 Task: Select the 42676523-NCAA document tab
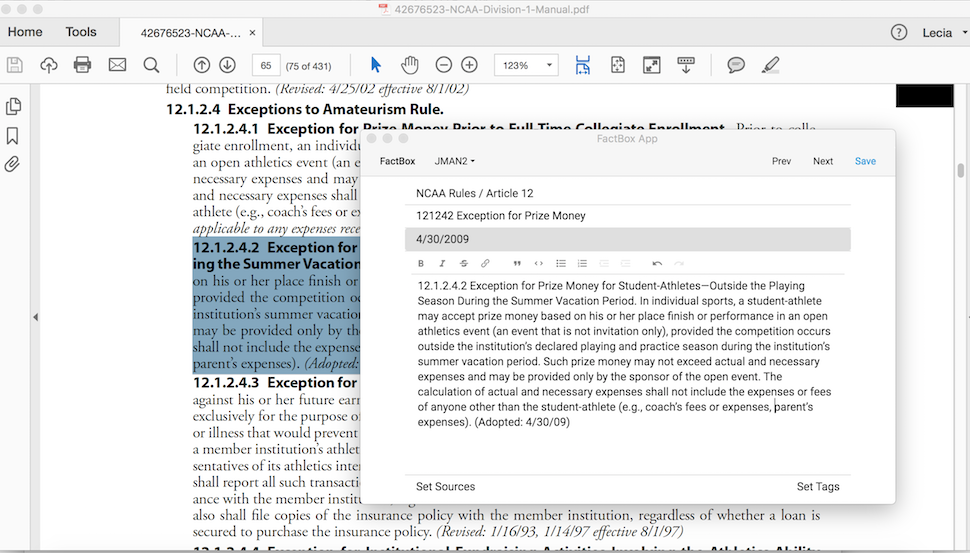(x=191, y=33)
